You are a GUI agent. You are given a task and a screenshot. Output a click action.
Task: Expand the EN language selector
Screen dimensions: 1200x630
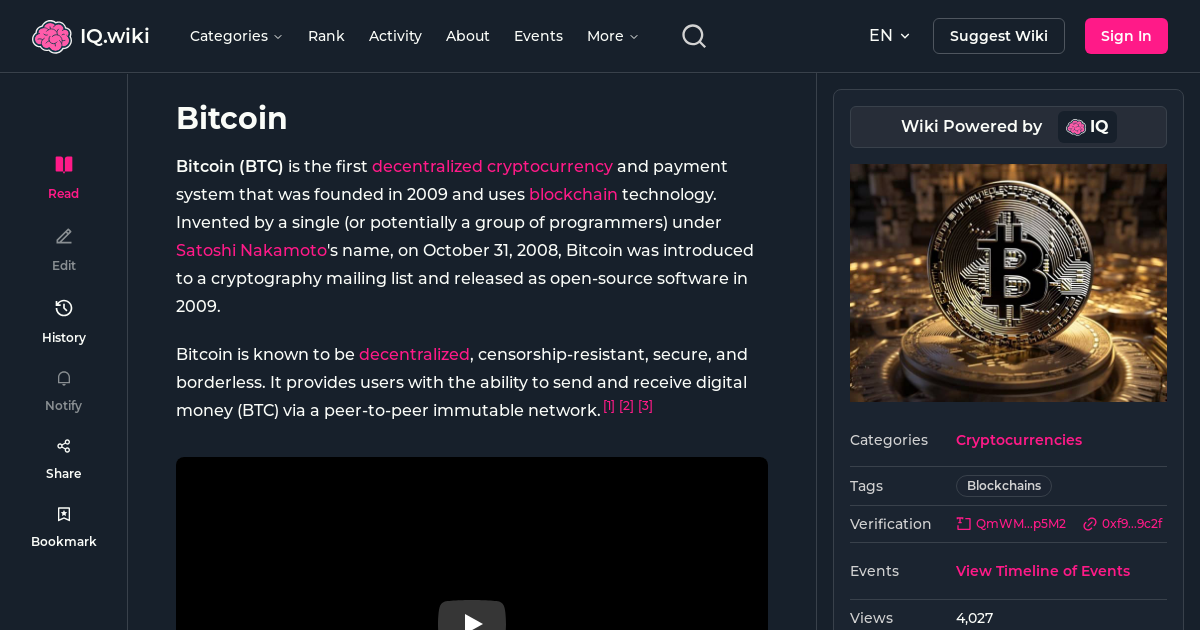(x=888, y=35)
